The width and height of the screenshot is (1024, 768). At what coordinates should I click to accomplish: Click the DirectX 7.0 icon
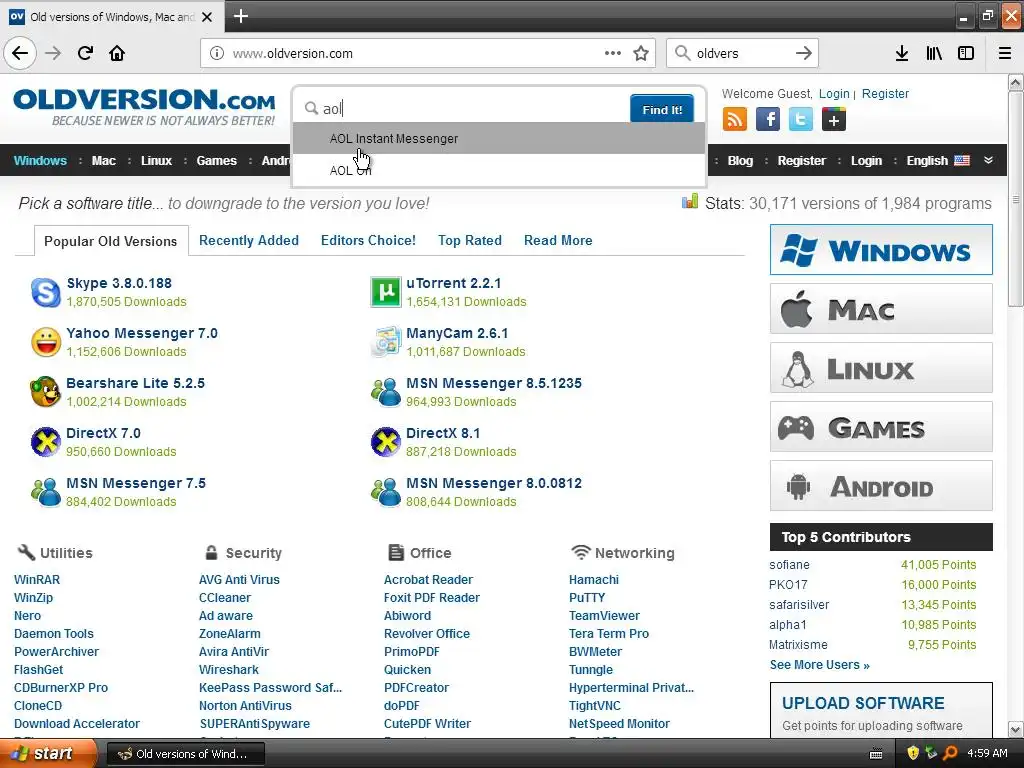pos(46,442)
